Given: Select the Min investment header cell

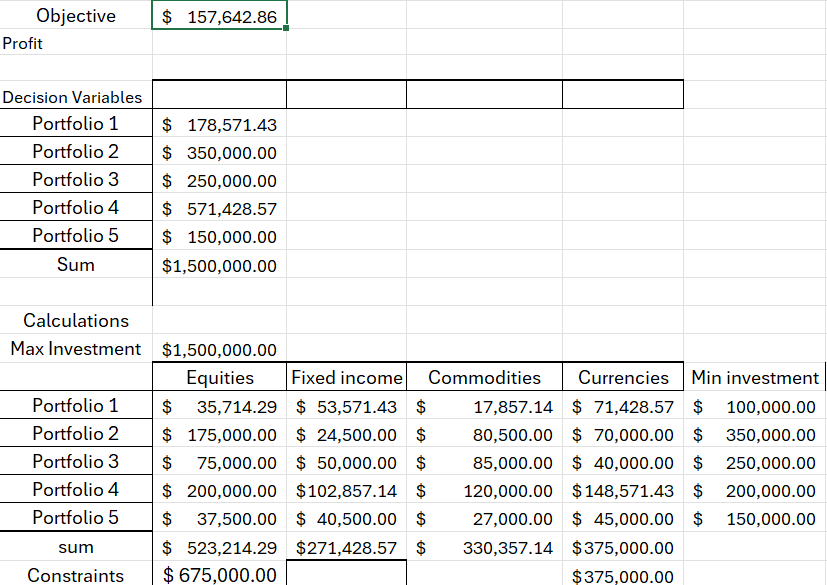Looking at the screenshot, I should [x=754, y=377].
